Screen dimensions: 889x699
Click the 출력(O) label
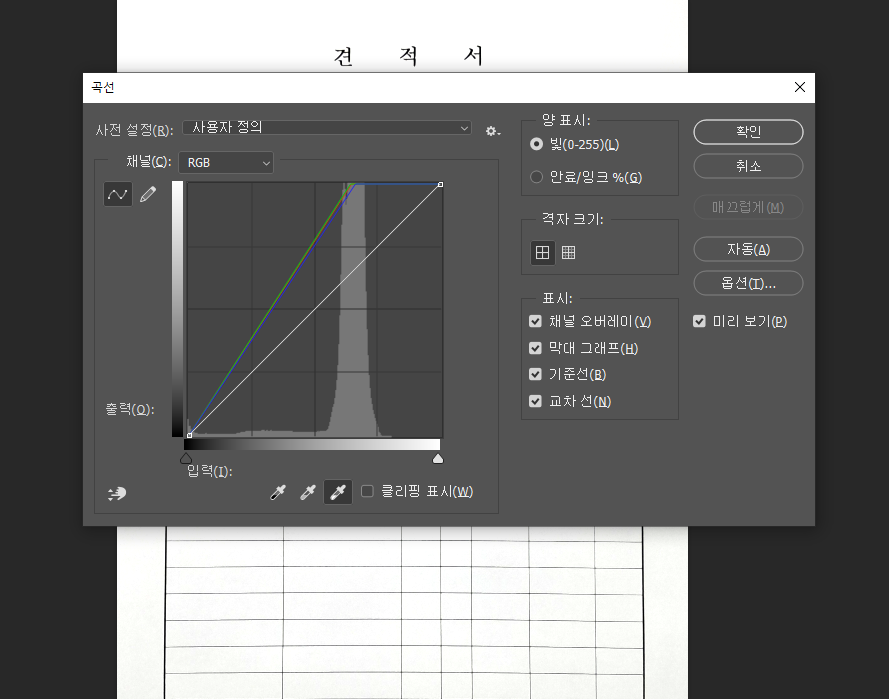(130, 409)
